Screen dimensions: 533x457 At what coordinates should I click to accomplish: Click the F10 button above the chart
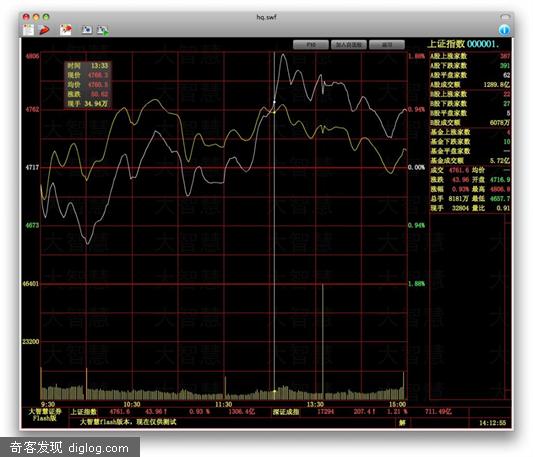pos(311,45)
